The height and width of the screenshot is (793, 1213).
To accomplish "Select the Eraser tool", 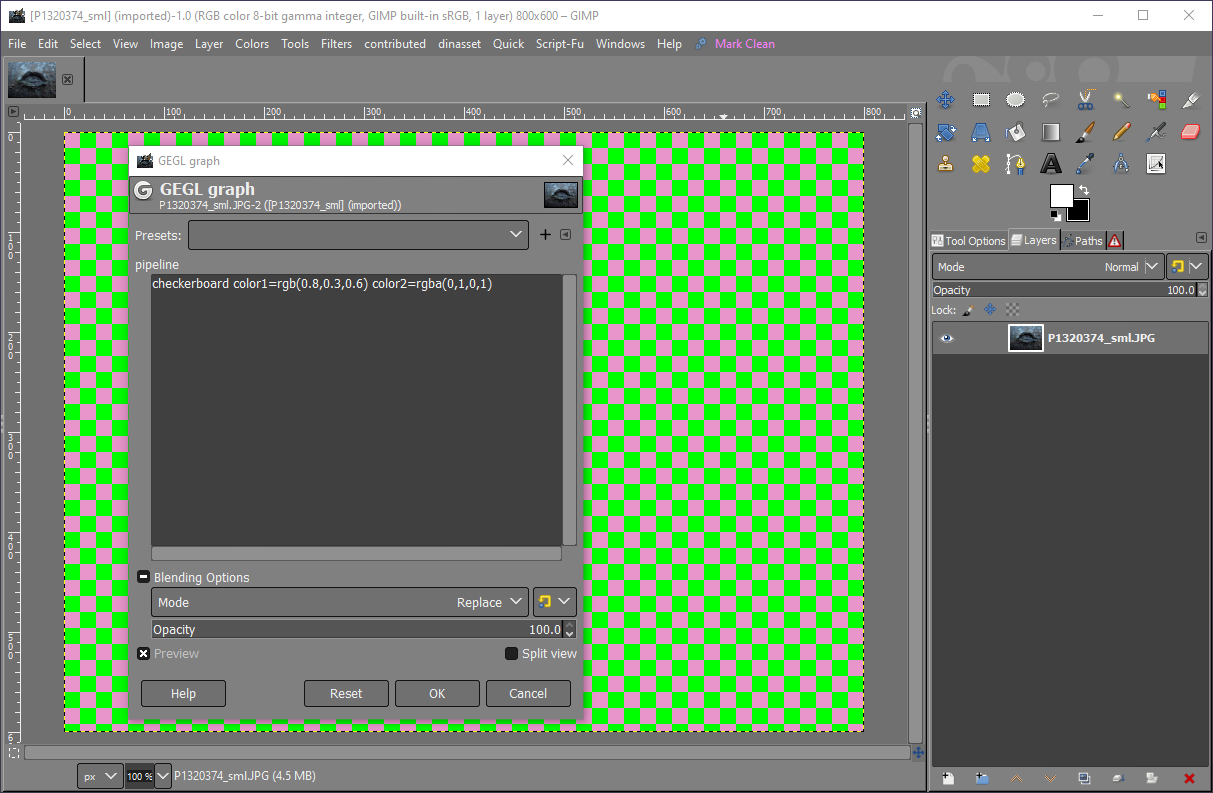I will click(1190, 132).
